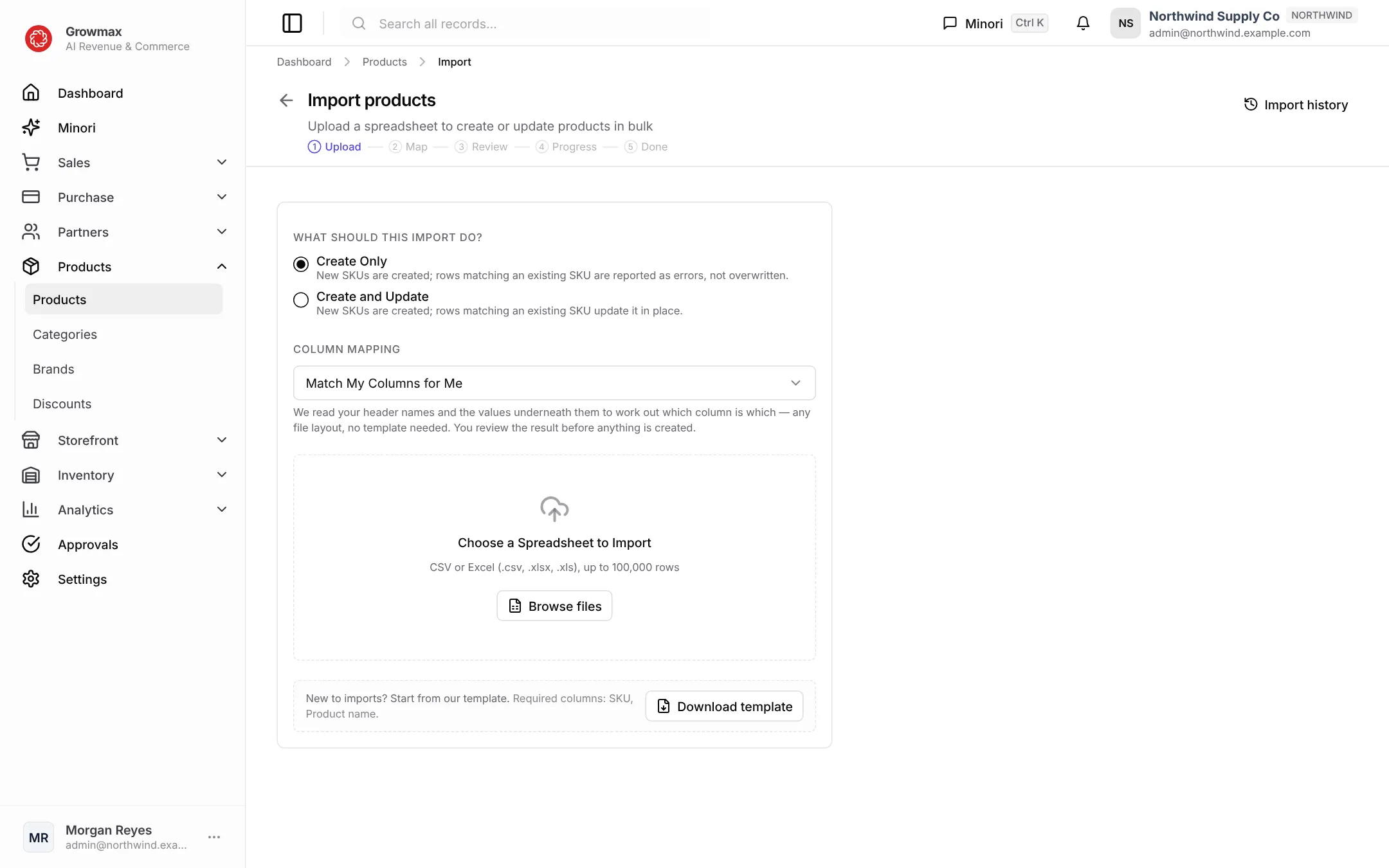Open the Discounts submenu item

[123, 404]
